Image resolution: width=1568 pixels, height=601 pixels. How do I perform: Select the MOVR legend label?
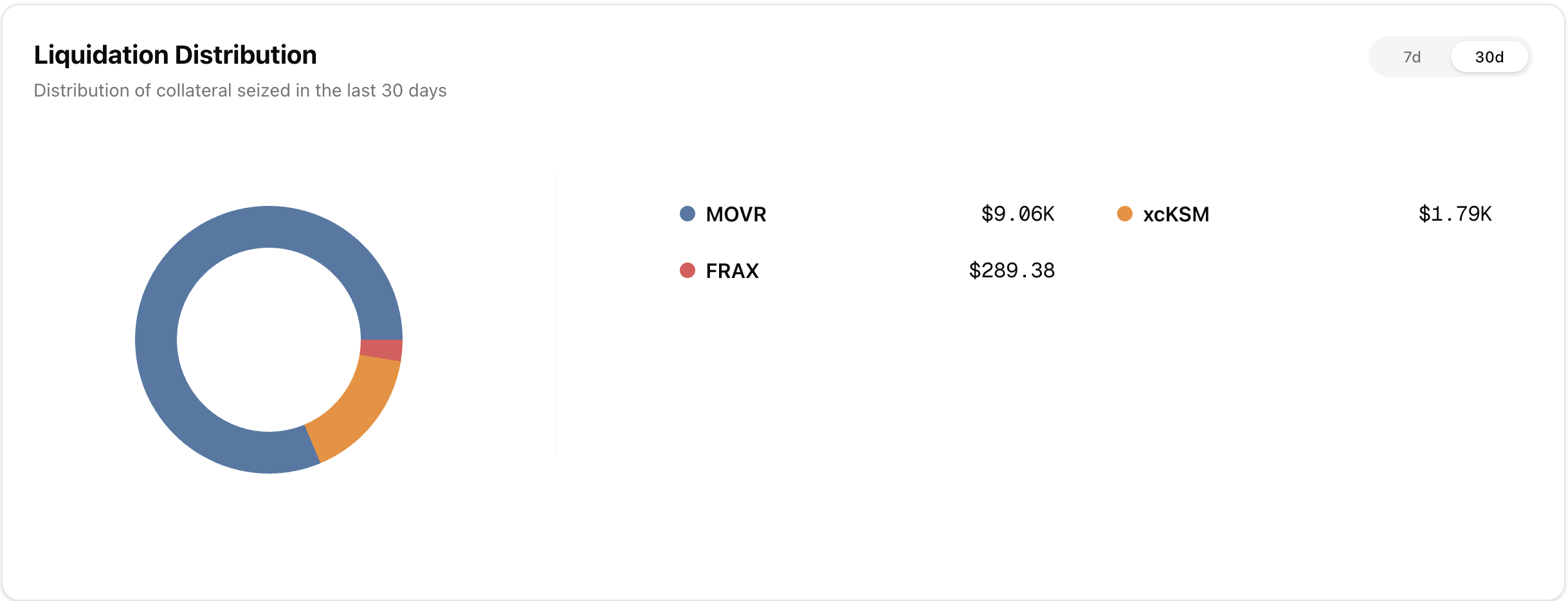(736, 214)
